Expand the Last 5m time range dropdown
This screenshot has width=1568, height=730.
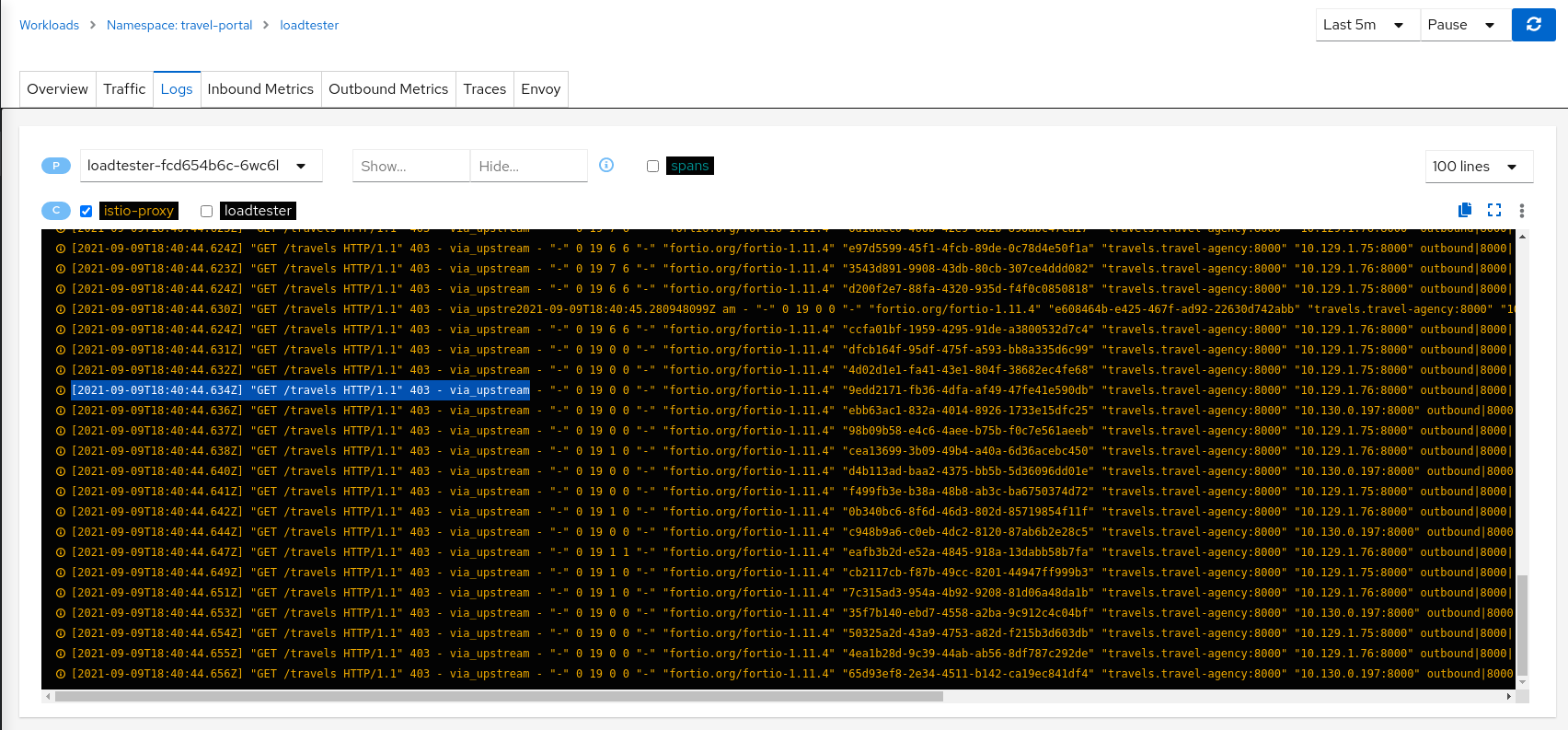(1366, 25)
